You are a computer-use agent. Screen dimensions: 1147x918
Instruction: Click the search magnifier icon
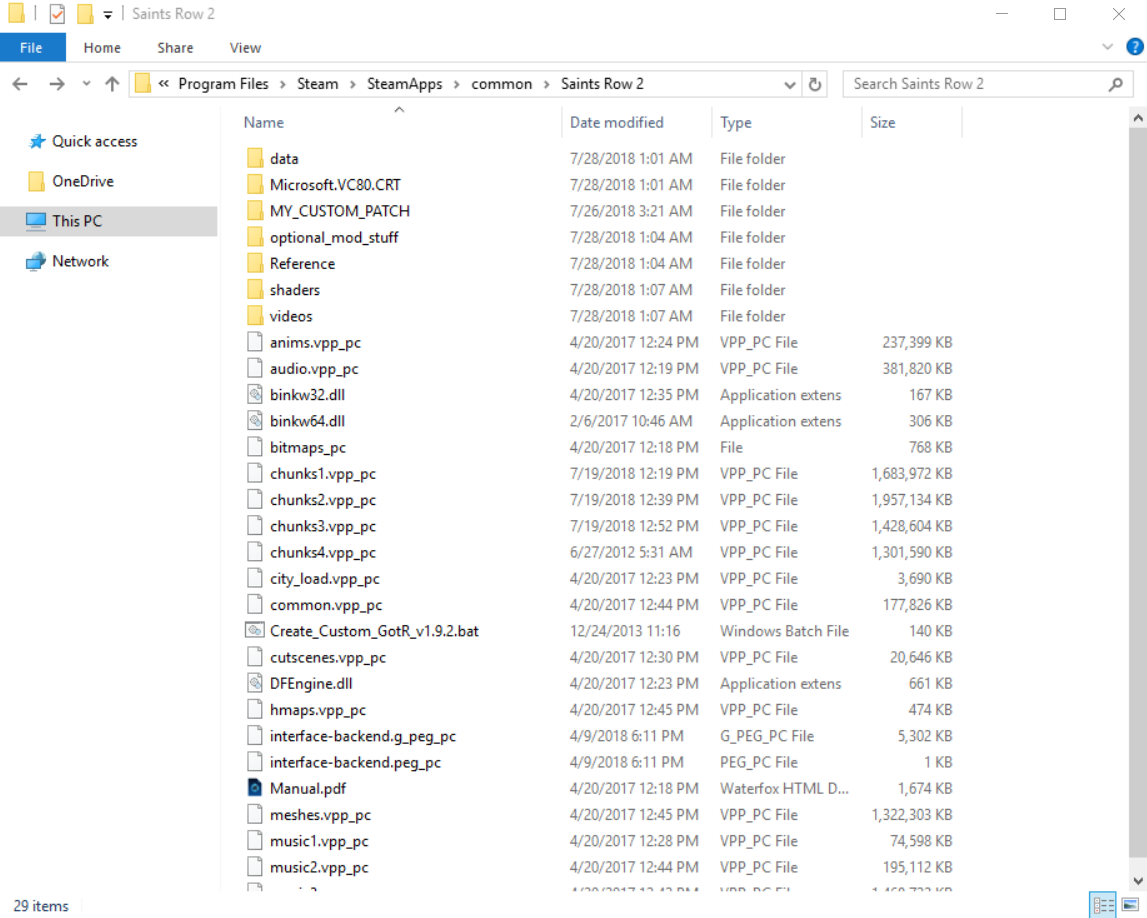1116,84
